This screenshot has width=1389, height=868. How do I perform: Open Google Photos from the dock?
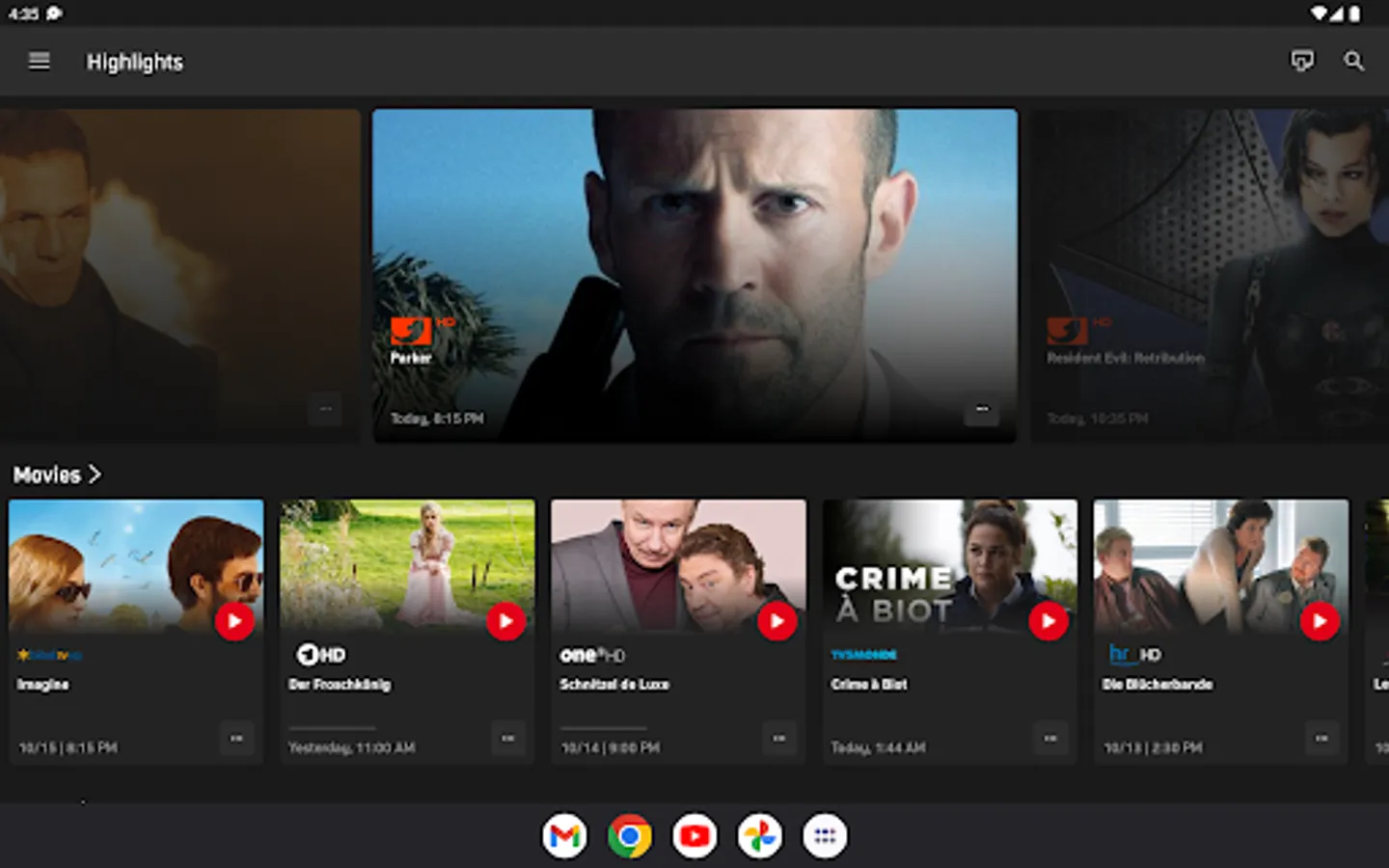760,836
